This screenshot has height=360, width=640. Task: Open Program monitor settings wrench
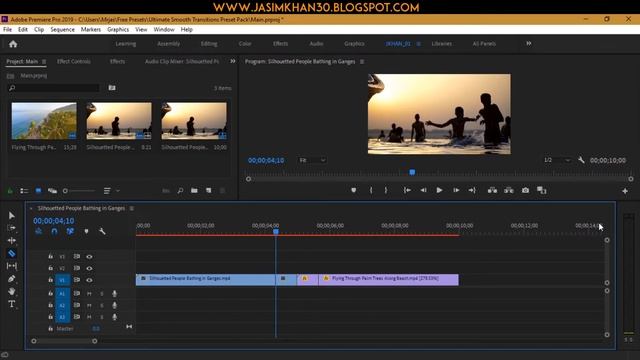[581, 160]
